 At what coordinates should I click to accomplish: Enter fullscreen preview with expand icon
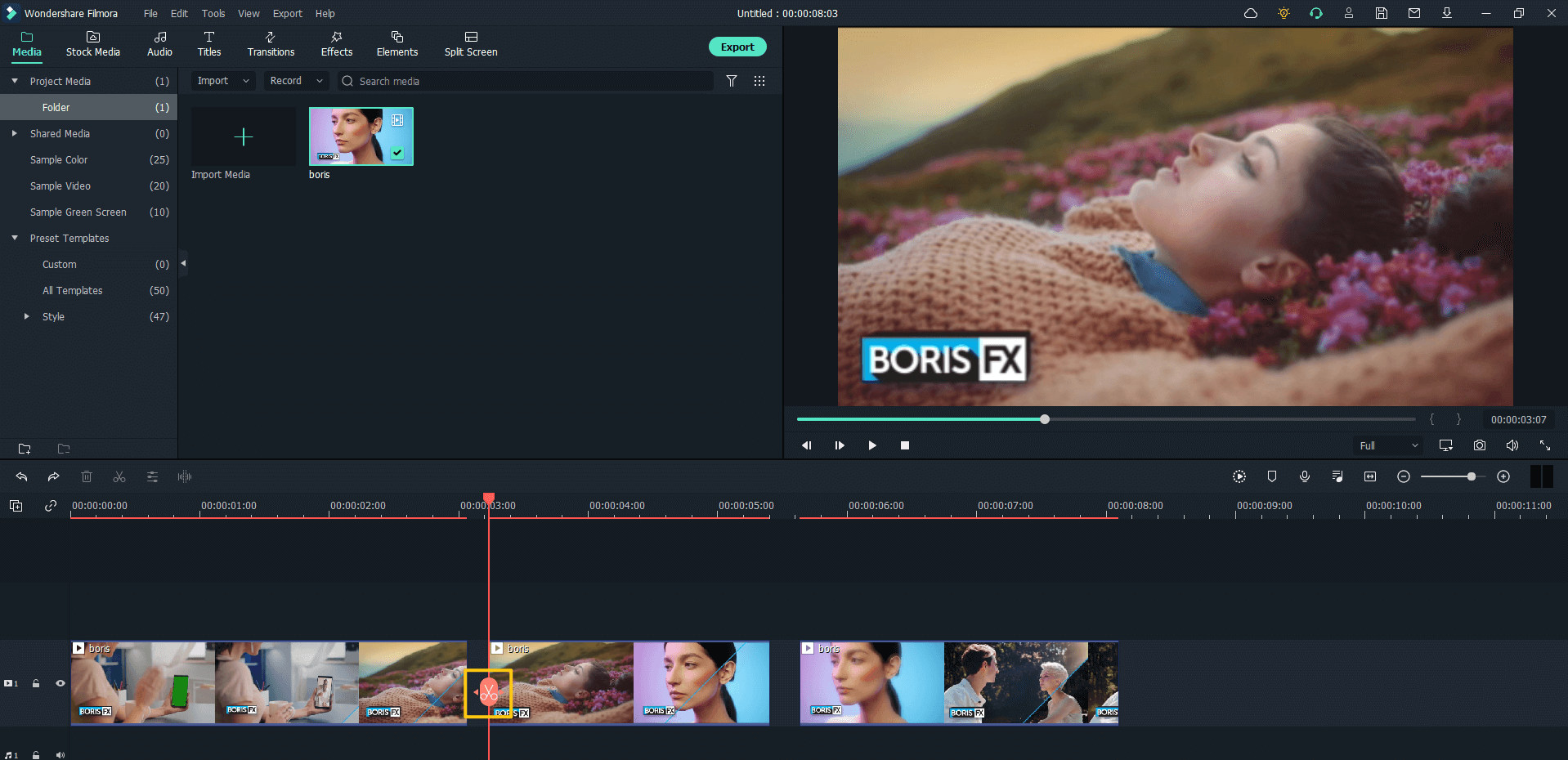point(1545,445)
